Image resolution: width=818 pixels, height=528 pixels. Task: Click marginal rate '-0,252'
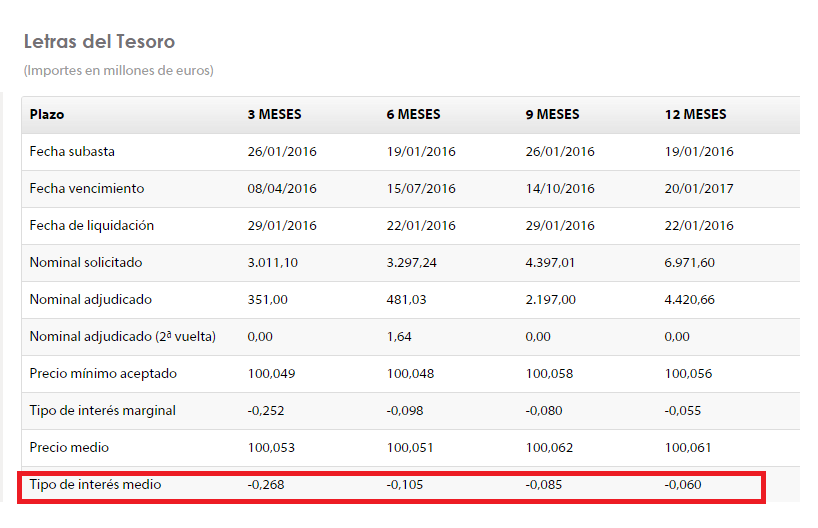pyautogui.click(x=266, y=411)
